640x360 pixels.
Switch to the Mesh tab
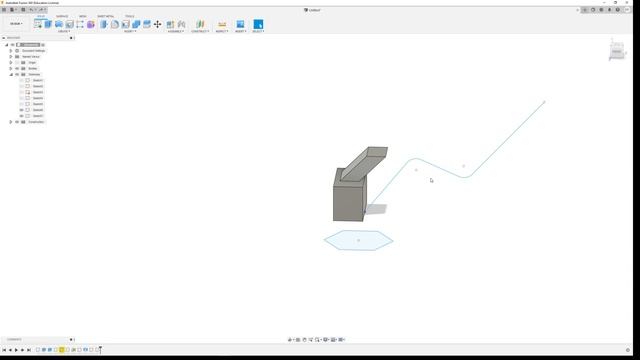pyautogui.click(x=83, y=16)
